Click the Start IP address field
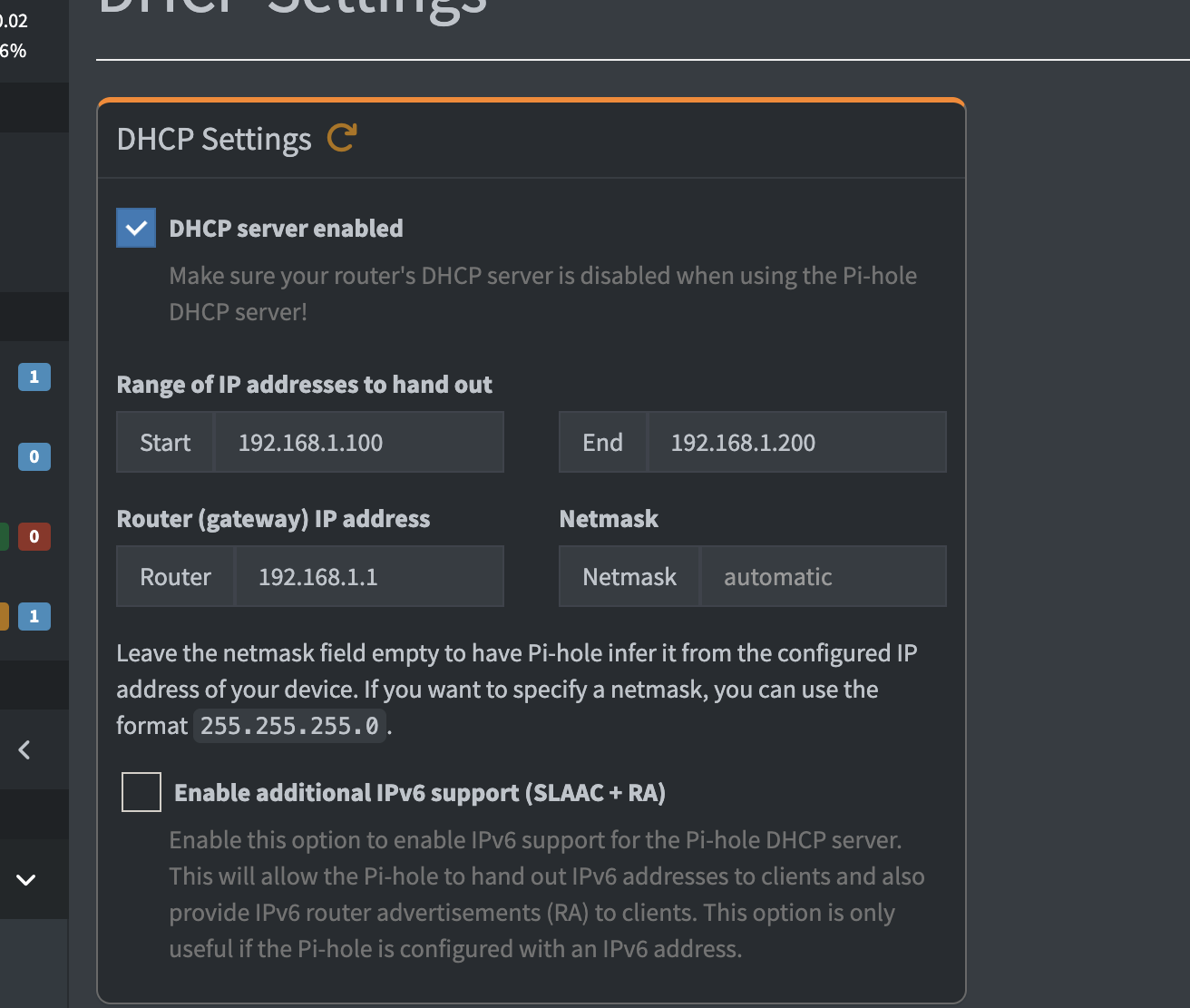1190x1008 pixels. coord(358,442)
